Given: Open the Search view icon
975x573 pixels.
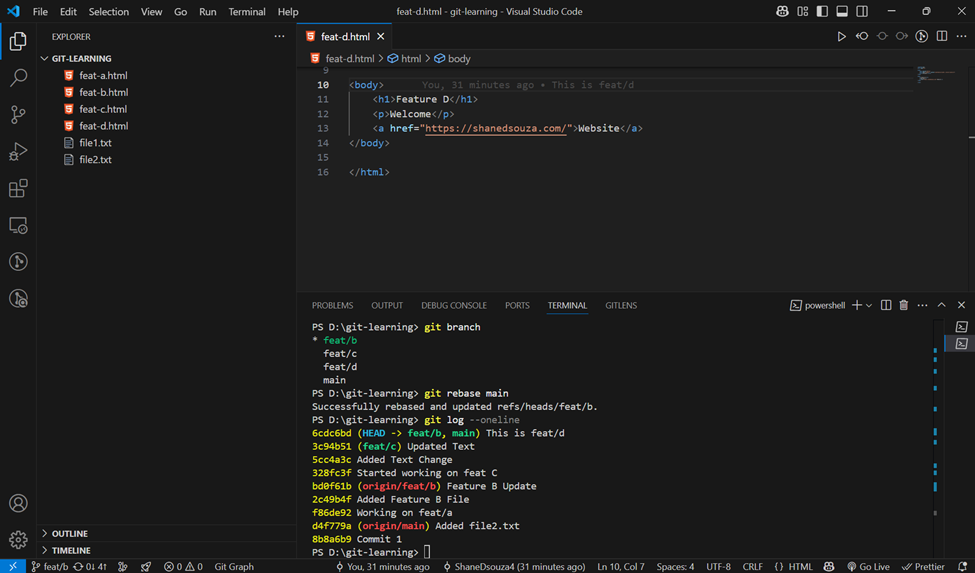Looking at the screenshot, I should (x=18, y=78).
